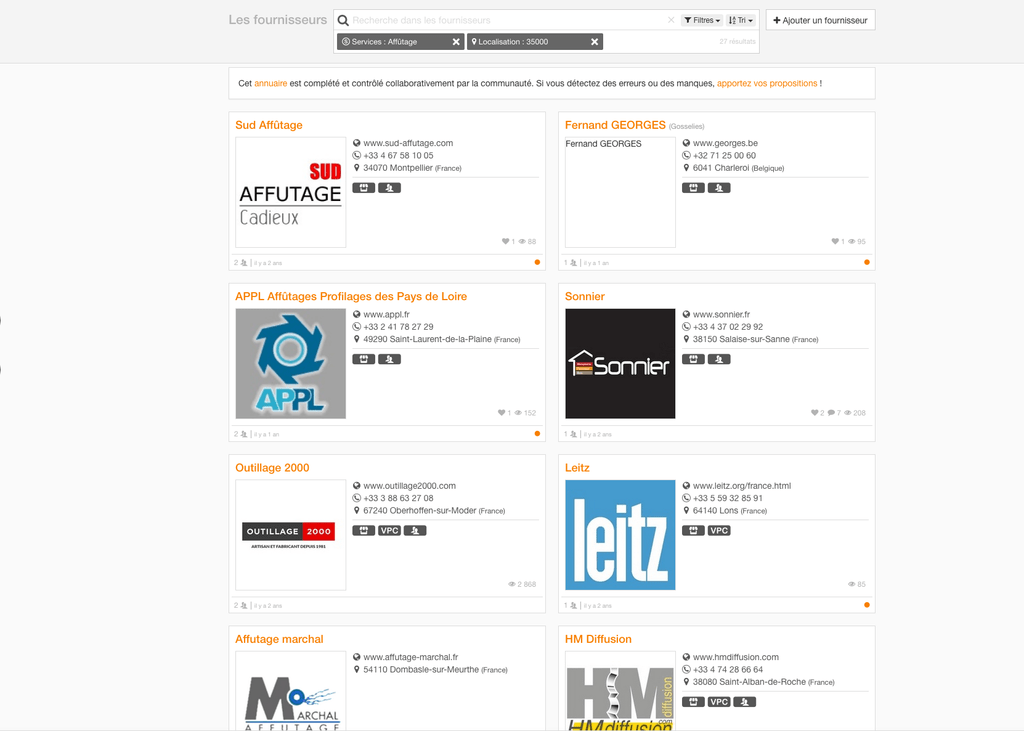1024x731 pixels.
Task: Open the APPL Affûtages Profilages title
Action: click(x=351, y=297)
